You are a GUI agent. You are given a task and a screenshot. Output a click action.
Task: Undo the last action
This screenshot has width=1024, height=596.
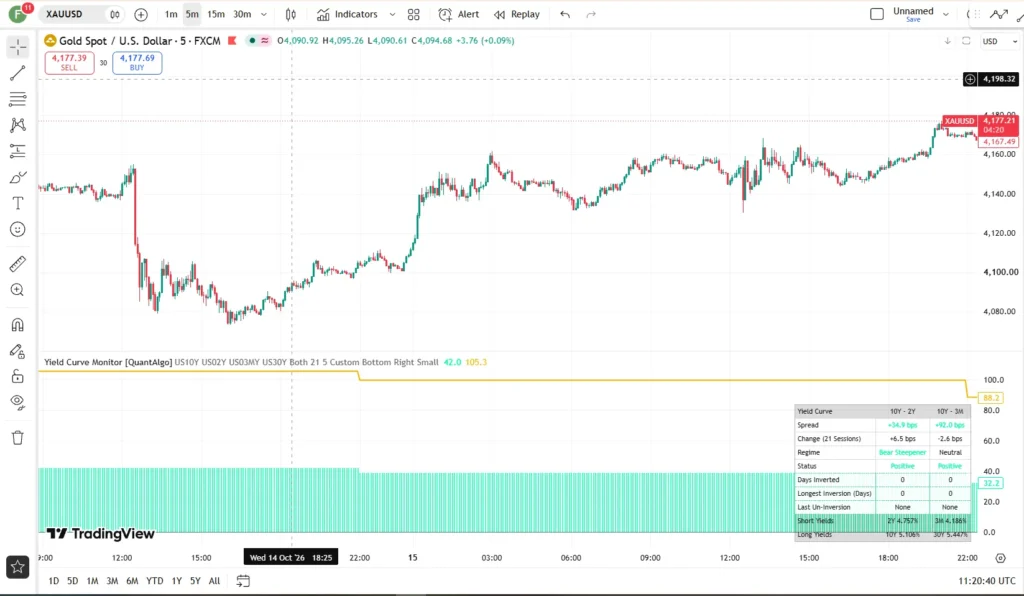565,14
